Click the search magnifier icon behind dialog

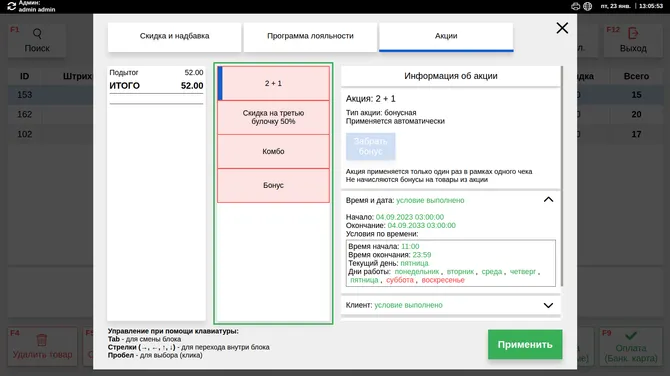click(x=37, y=33)
